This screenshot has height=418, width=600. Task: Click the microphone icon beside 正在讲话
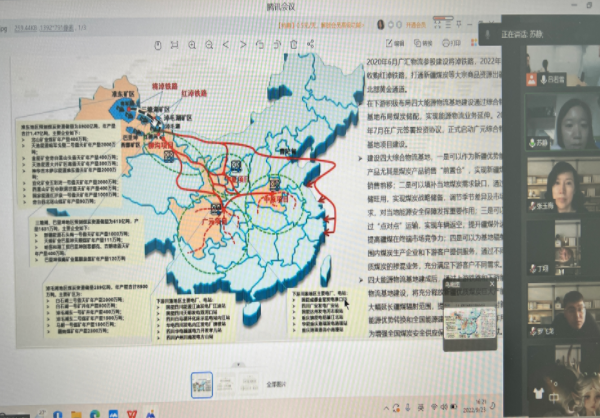click(x=487, y=34)
